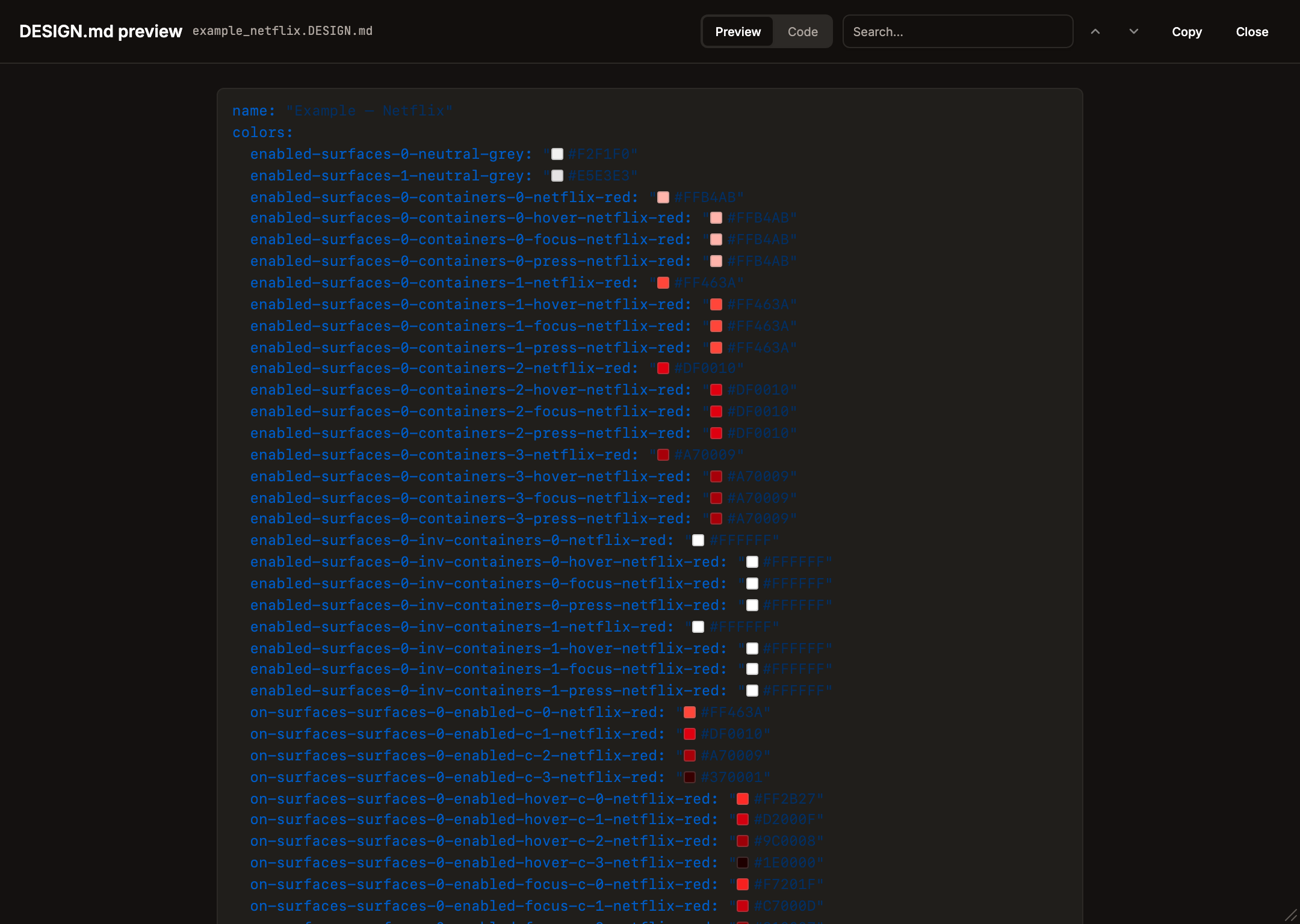The height and width of the screenshot is (924, 1300).
Task: Click swatch for enabled-surfaces-0-containers-1-netflix-red
Action: [x=663, y=283]
